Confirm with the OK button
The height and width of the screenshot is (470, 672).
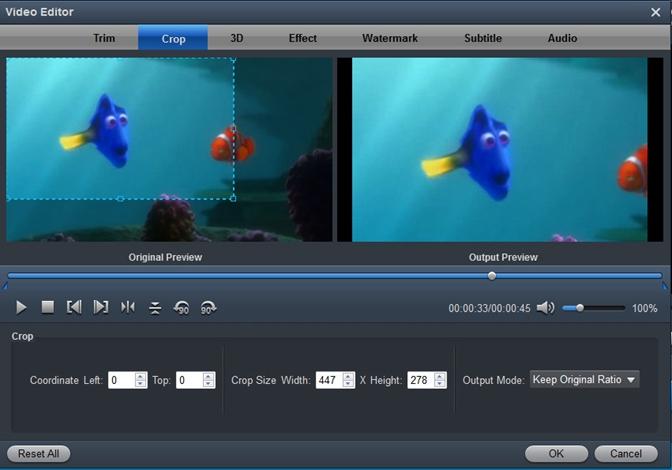tap(556, 453)
